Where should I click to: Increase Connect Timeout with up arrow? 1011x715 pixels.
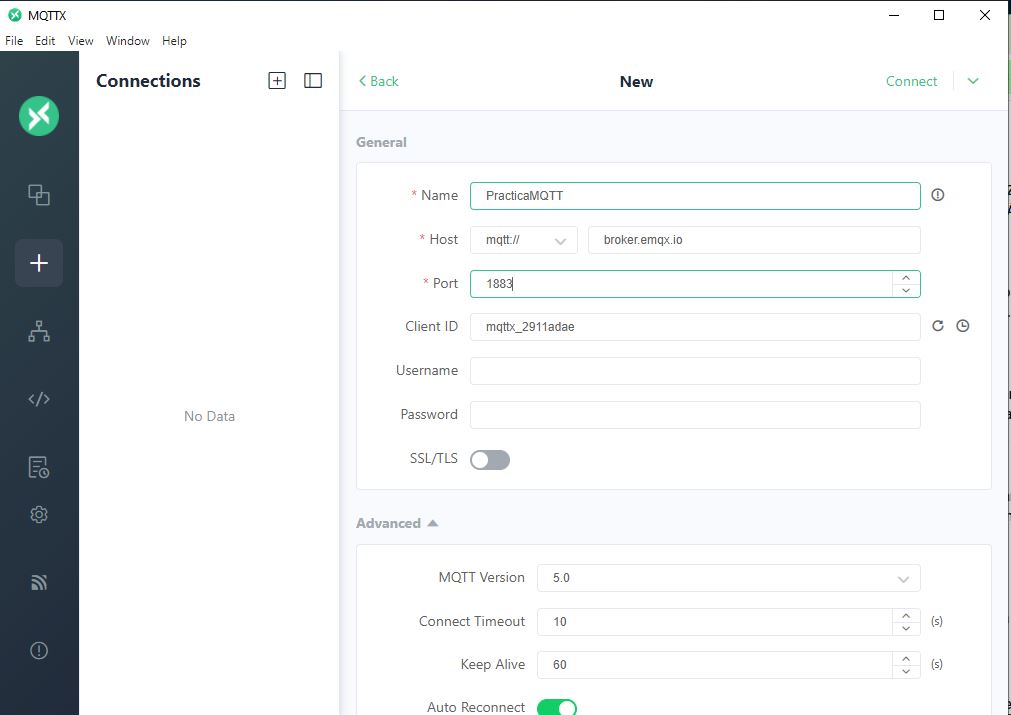click(906, 616)
